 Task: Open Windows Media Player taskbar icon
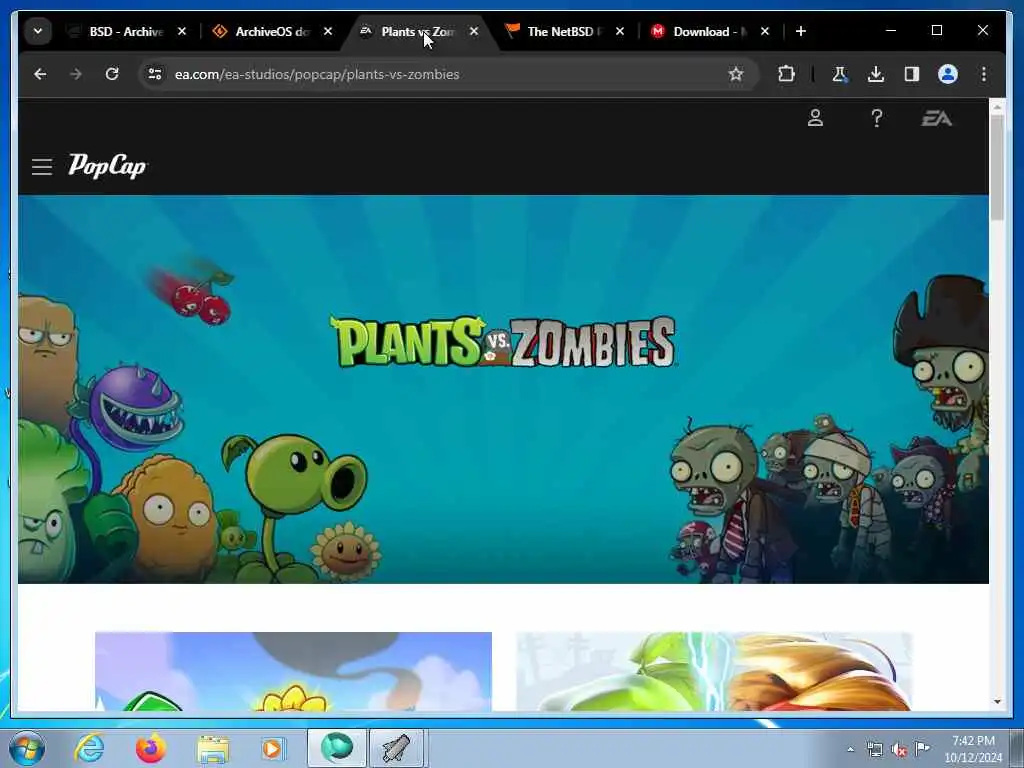272,748
